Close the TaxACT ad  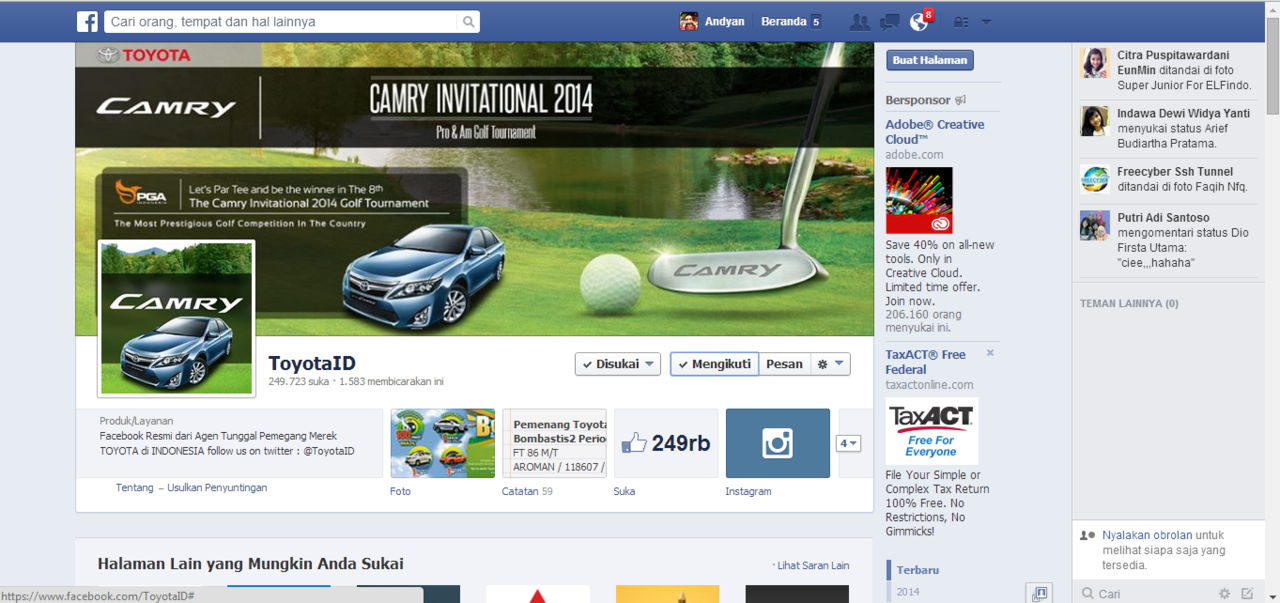pyautogui.click(x=990, y=353)
